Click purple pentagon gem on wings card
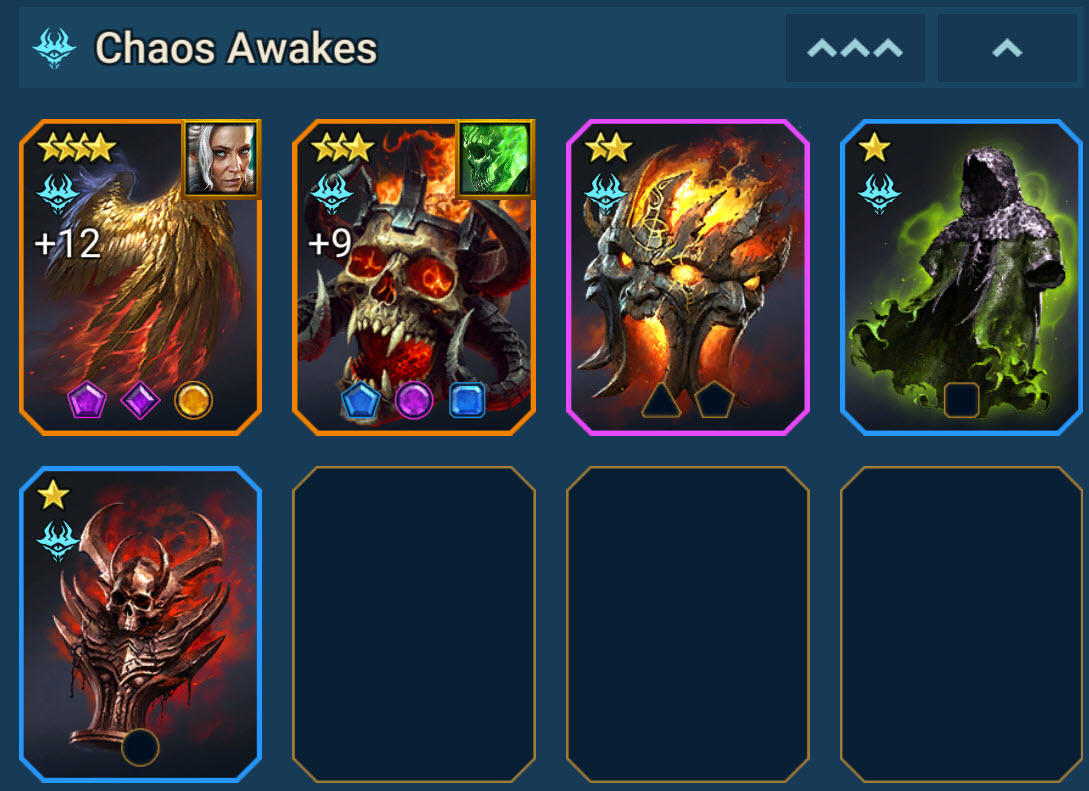 [x=87, y=401]
